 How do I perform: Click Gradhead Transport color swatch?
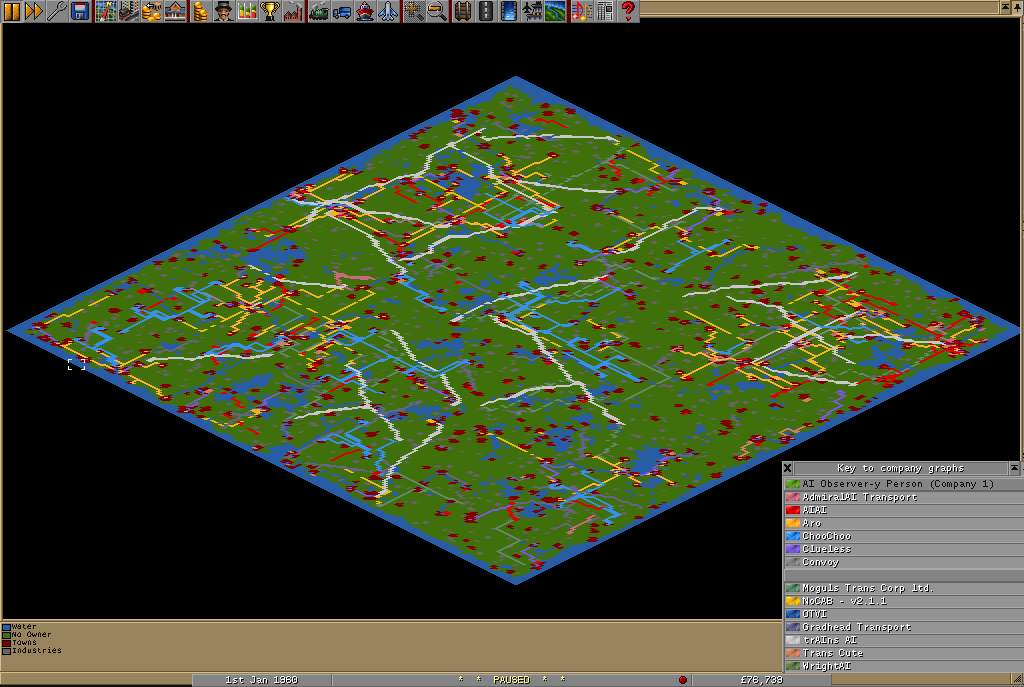[793, 627]
